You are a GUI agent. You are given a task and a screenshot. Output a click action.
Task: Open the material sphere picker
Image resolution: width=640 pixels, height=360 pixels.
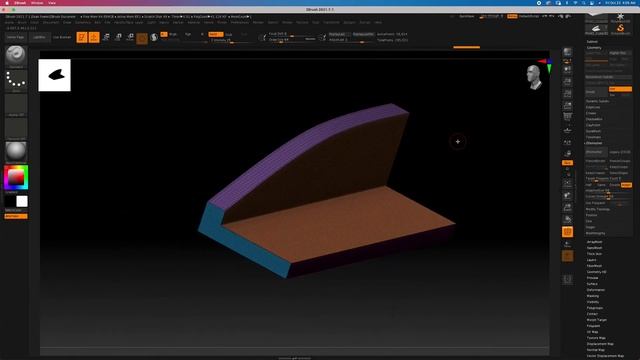16,152
